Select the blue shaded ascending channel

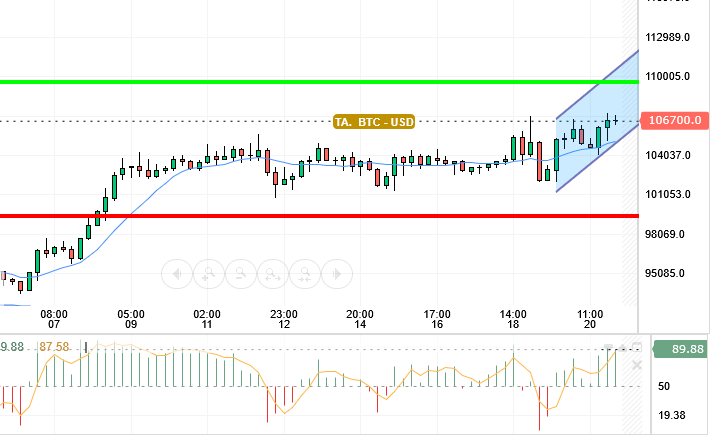click(x=598, y=121)
